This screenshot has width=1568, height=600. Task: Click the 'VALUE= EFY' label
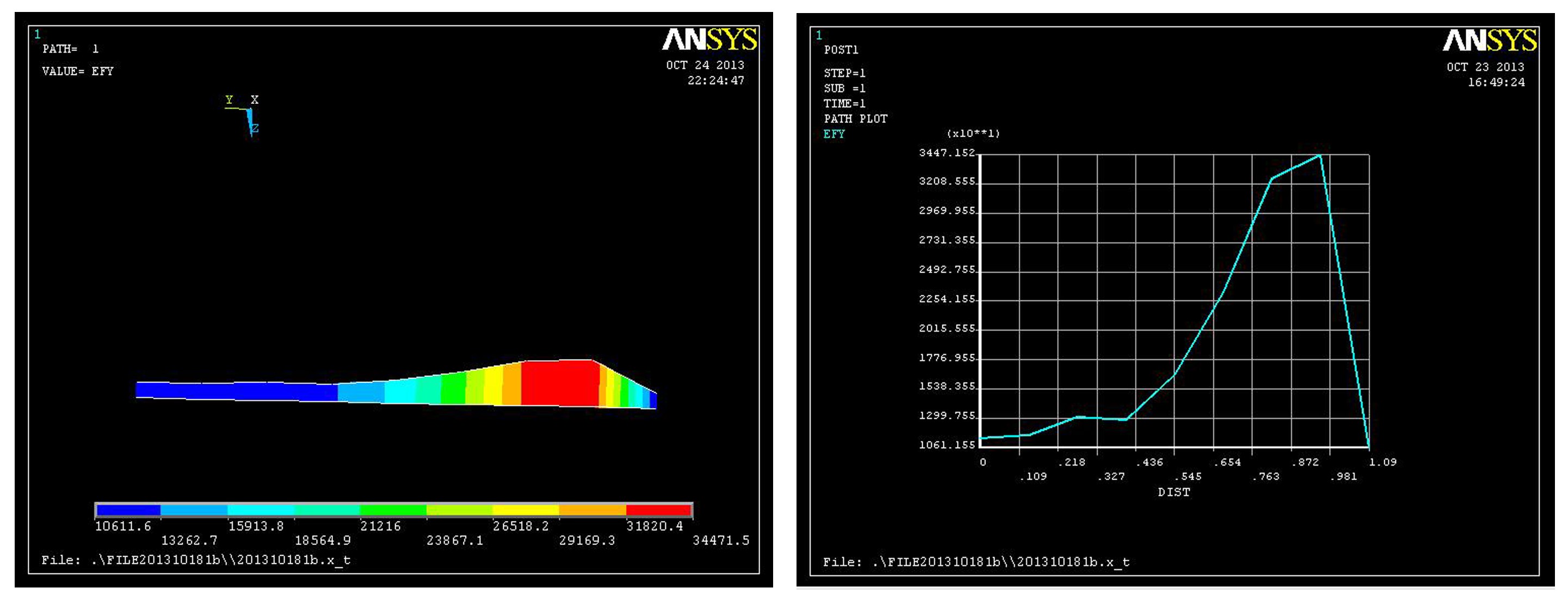[x=78, y=71]
